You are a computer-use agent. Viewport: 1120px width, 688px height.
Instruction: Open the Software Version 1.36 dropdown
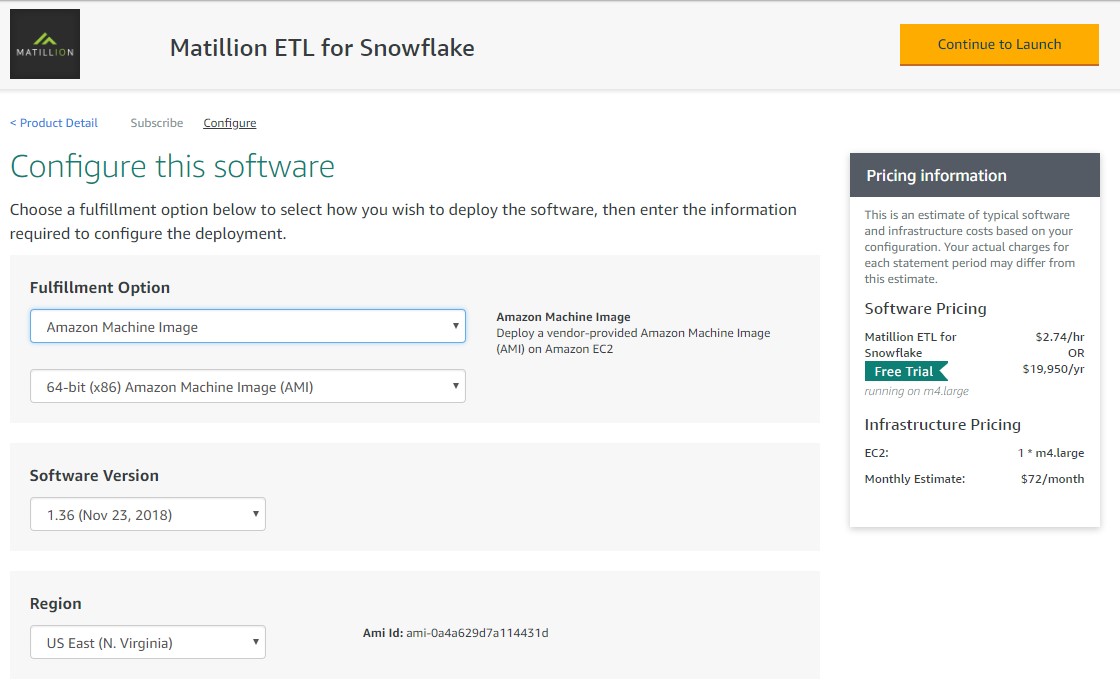148,514
